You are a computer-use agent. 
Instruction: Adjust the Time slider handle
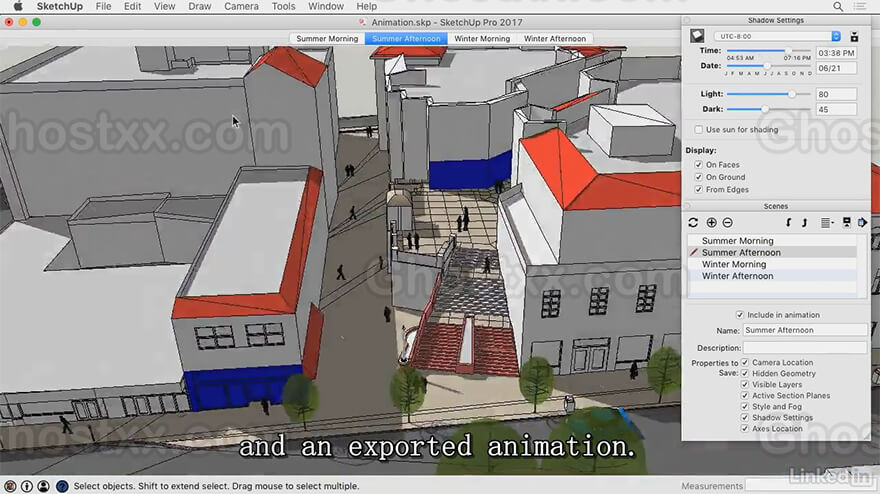click(787, 51)
